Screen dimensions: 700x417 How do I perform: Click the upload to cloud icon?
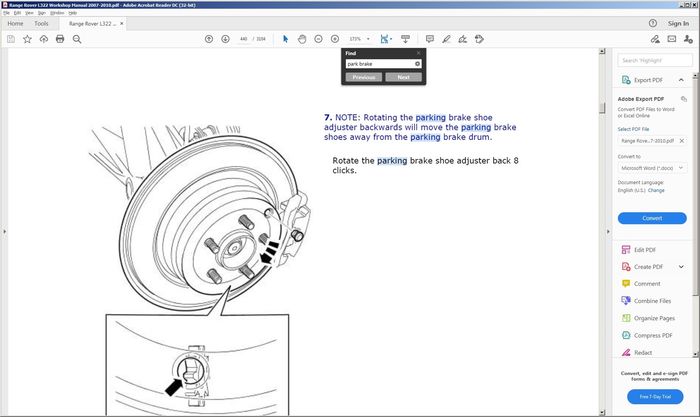tap(44, 39)
